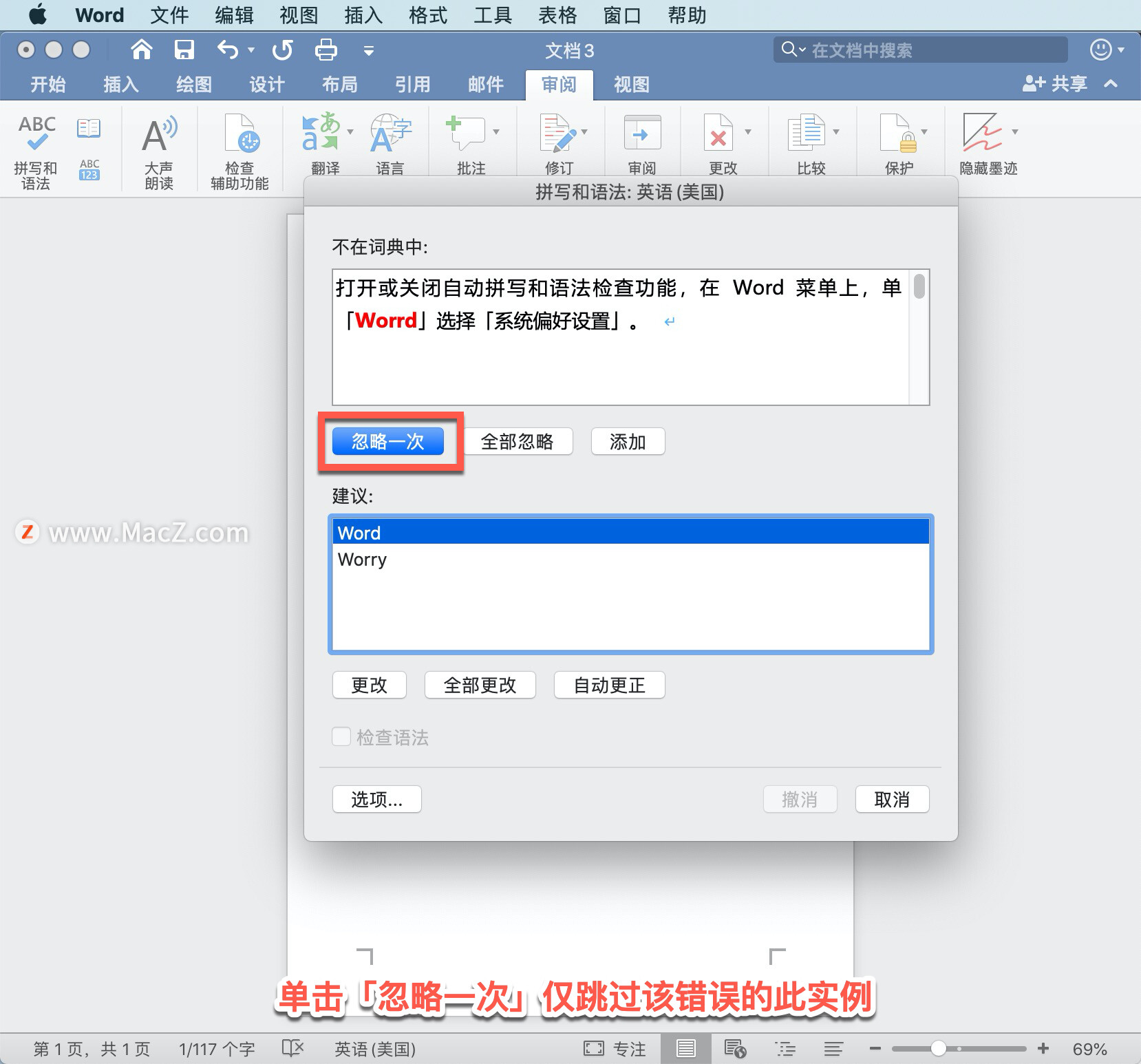Click Ignore All (全部忽略) button
The width and height of the screenshot is (1141, 1064).
click(x=518, y=441)
